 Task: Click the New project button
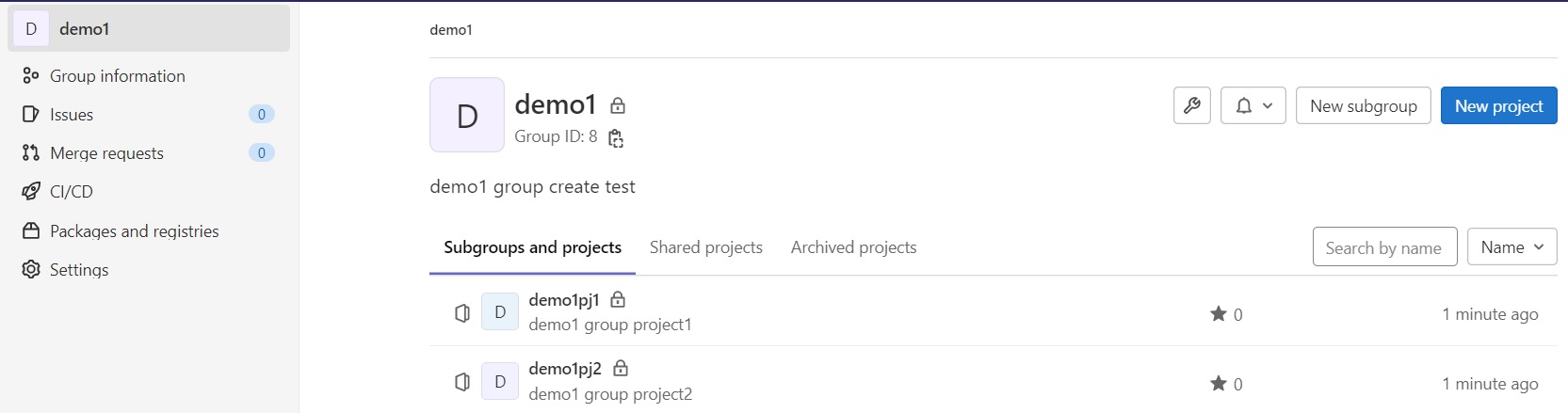[1498, 105]
